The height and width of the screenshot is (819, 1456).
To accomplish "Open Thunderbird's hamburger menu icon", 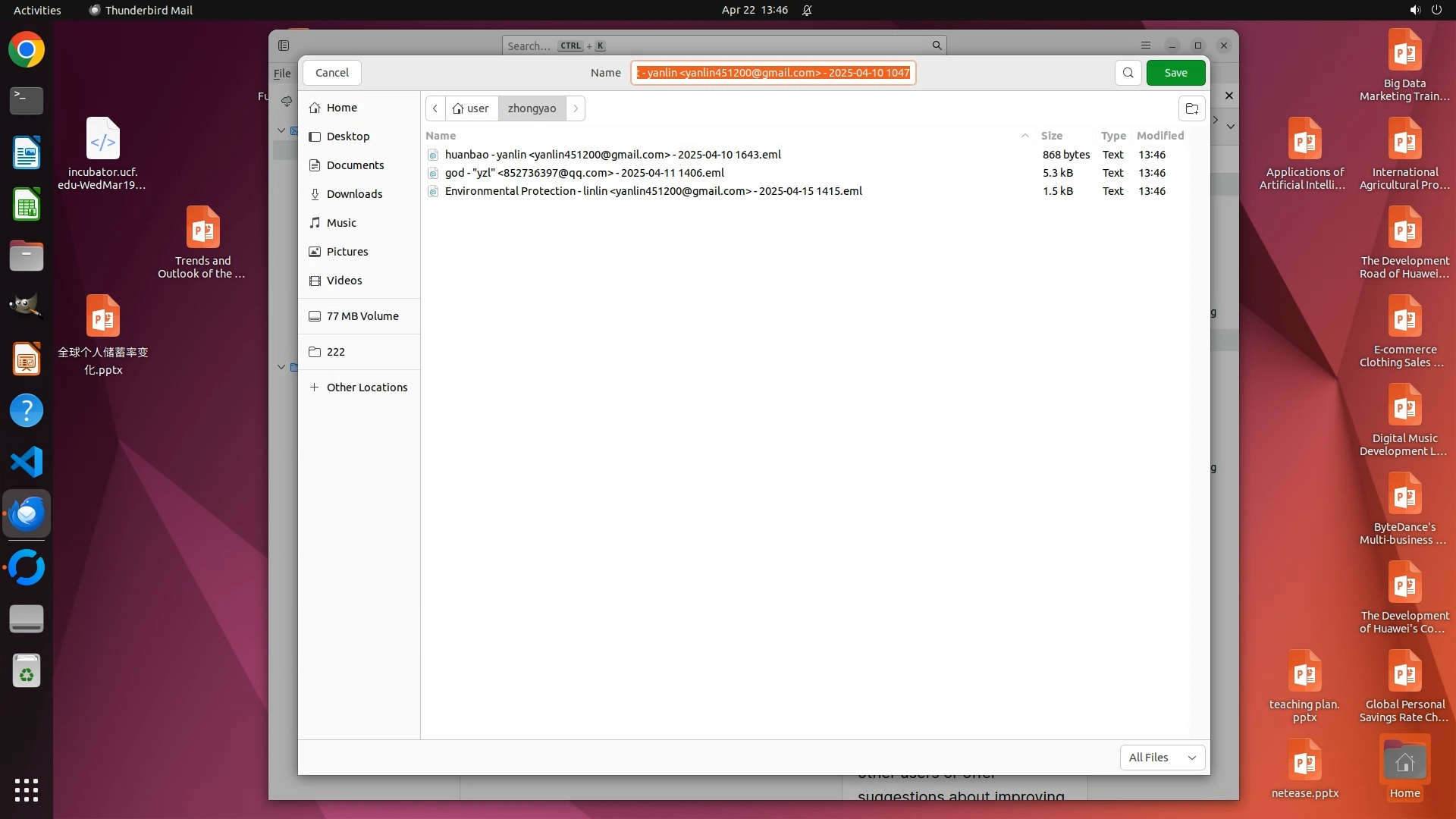I will (x=1146, y=45).
